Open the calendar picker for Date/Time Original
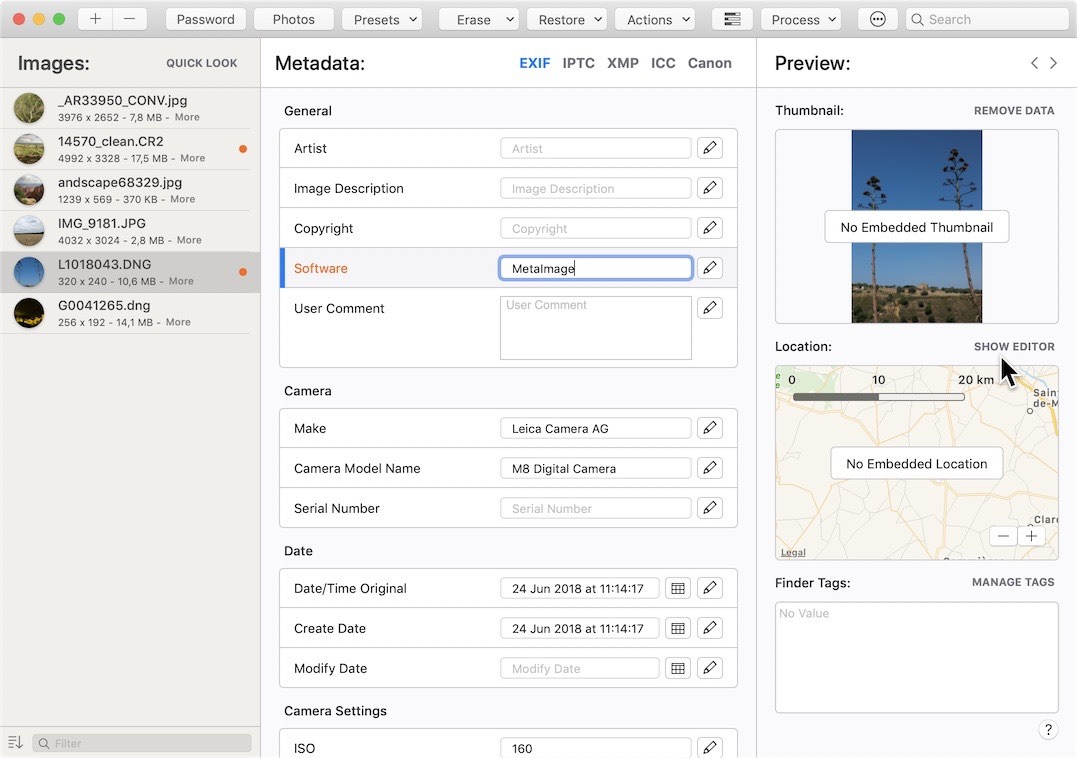Image resolution: width=1077 pixels, height=758 pixels. pyautogui.click(x=677, y=588)
